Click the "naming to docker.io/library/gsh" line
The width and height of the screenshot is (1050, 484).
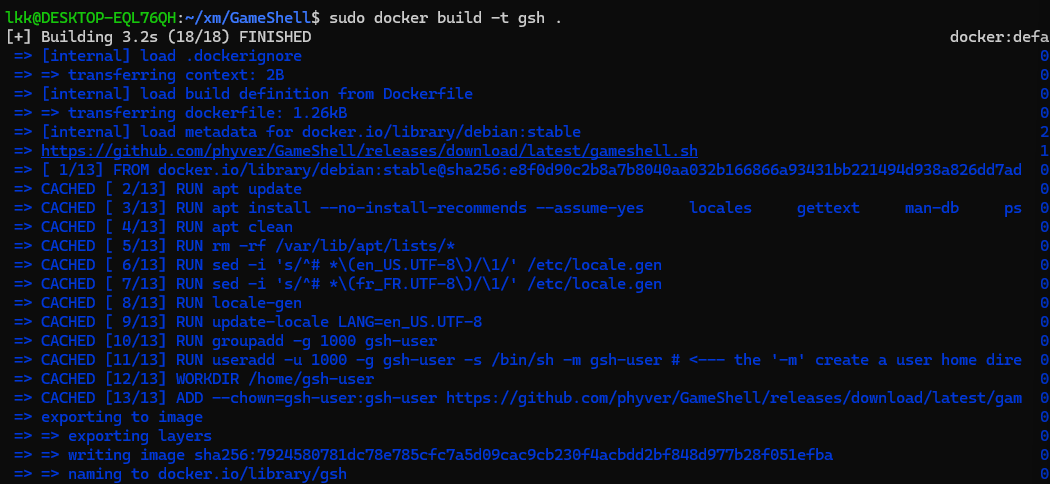click(x=207, y=474)
